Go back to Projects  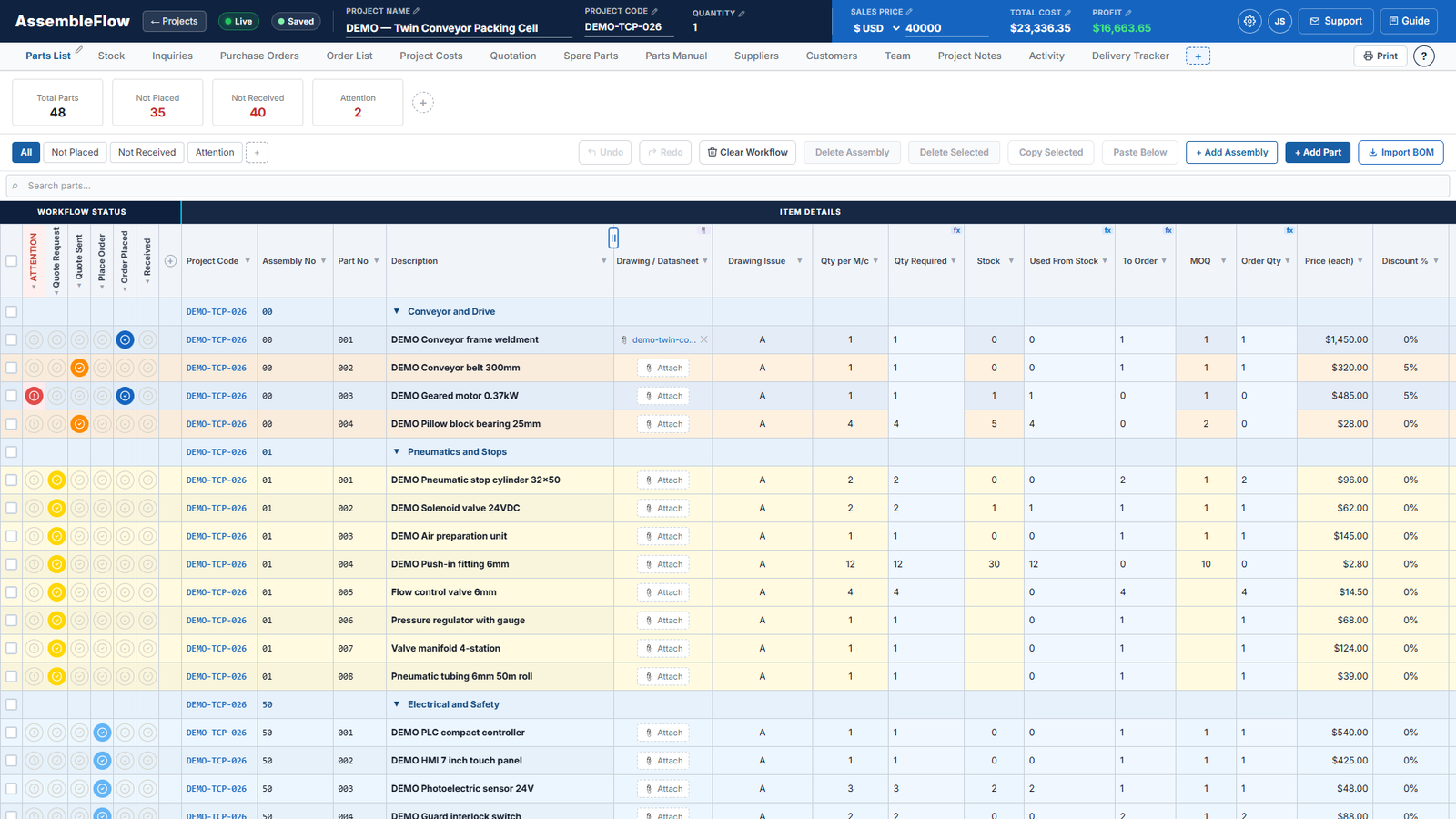pyautogui.click(x=174, y=21)
